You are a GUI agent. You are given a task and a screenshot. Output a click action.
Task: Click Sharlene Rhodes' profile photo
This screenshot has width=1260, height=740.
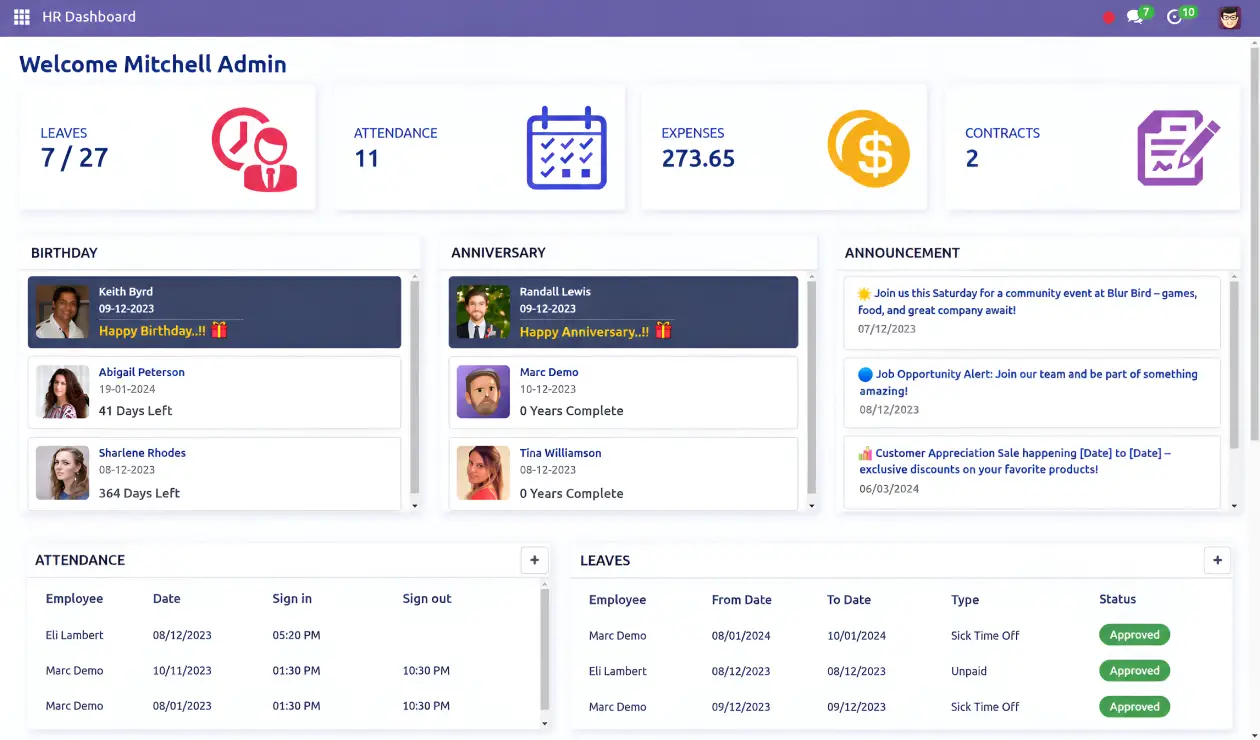(62, 473)
